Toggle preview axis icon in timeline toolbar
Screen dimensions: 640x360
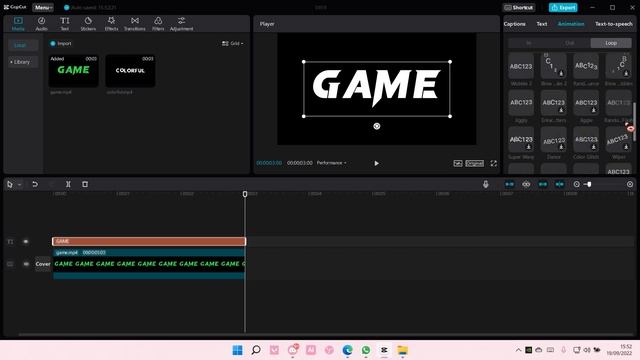(x=560, y=184)
